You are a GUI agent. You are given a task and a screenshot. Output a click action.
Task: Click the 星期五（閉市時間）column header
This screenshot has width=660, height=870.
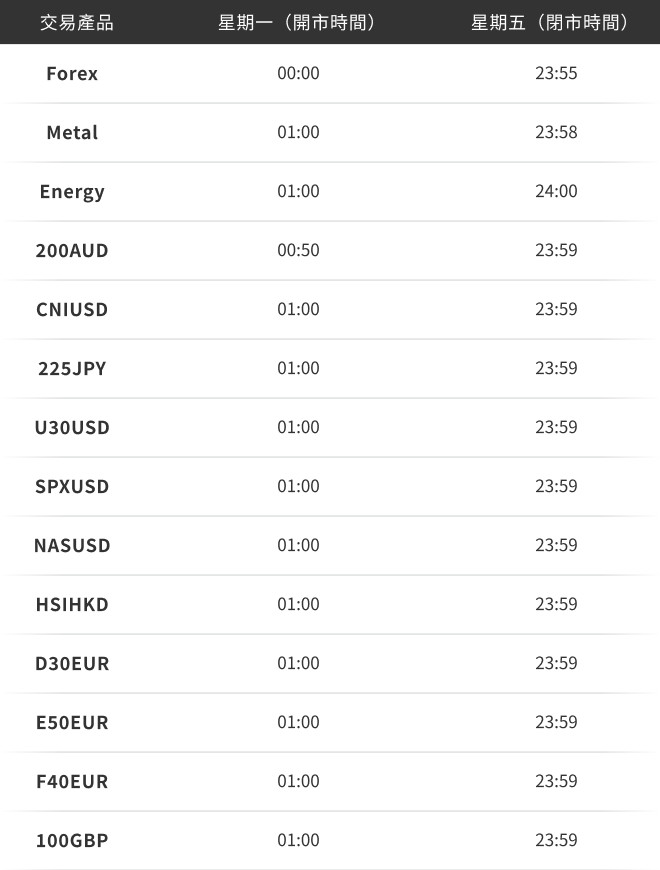550,23
